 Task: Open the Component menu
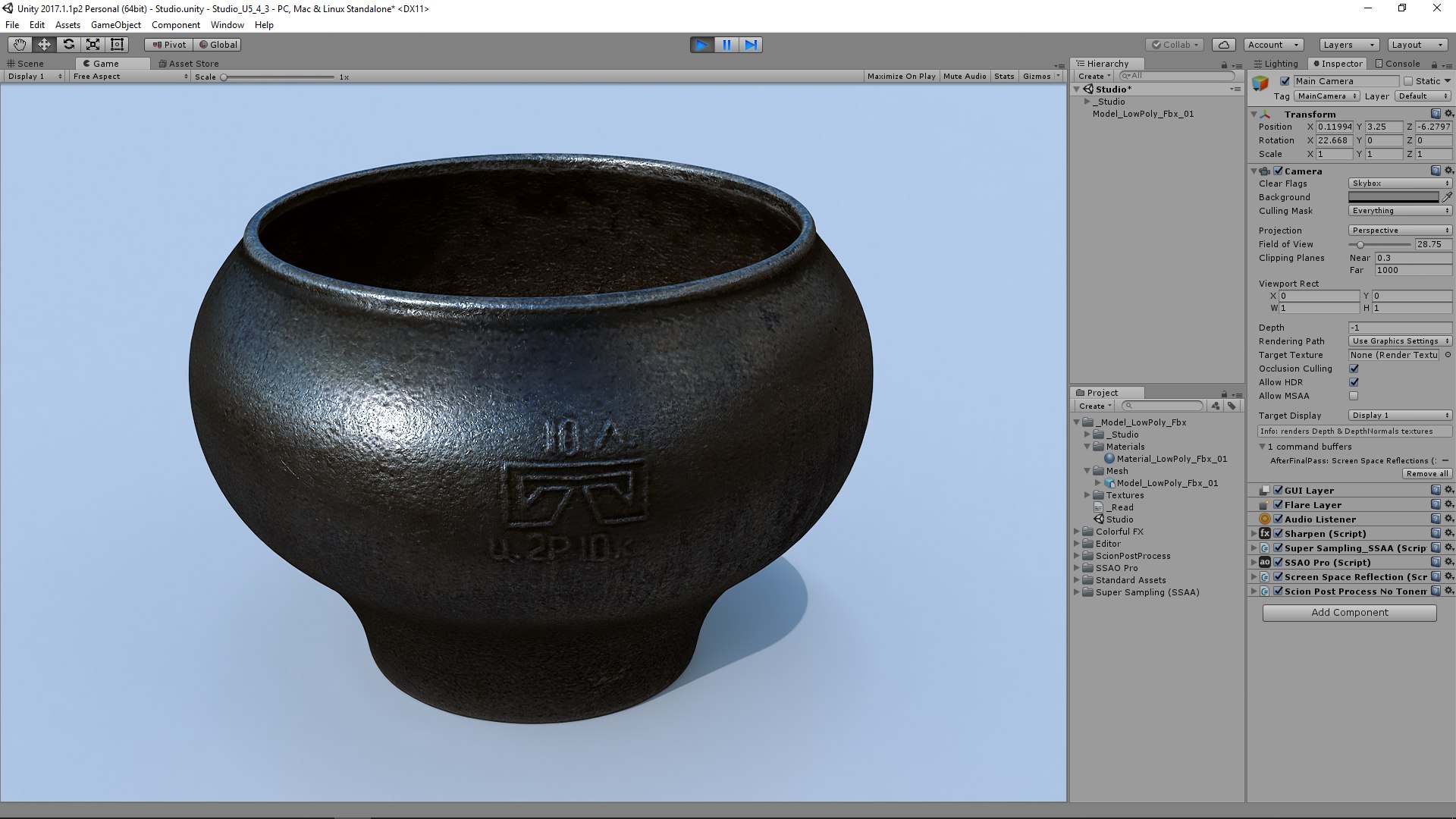point(176,25)
